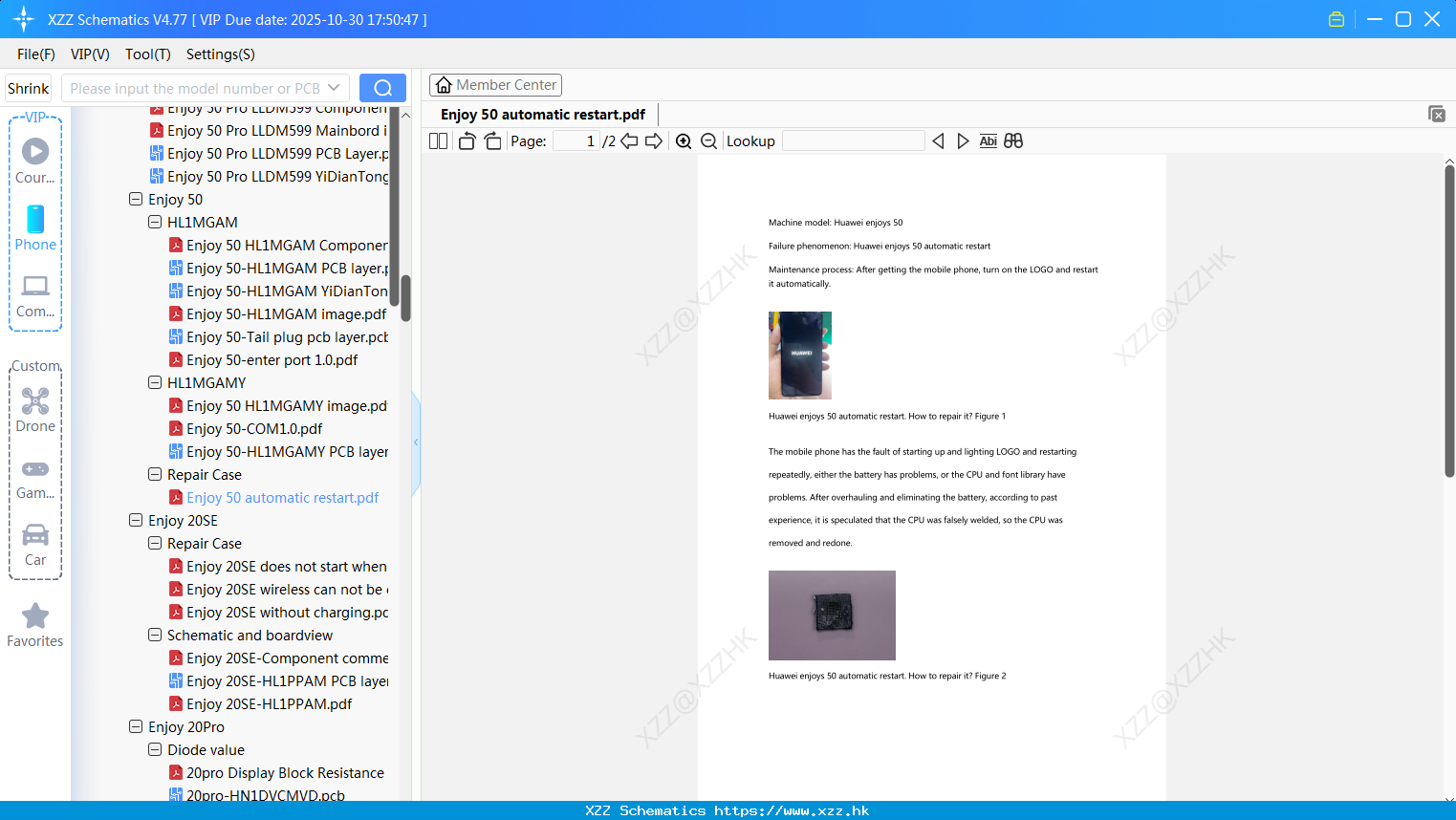Open Favorites star

35,625
